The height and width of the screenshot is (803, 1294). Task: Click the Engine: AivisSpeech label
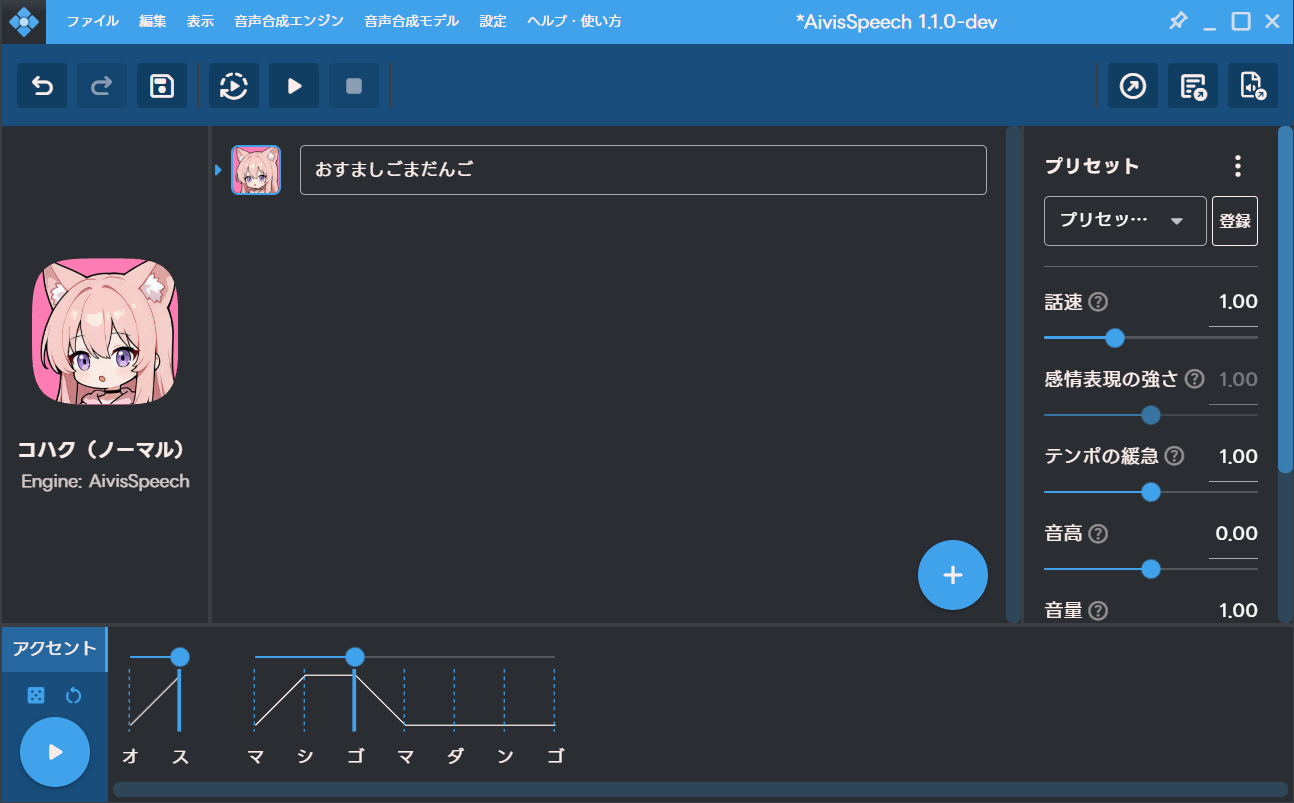point(105,481)
